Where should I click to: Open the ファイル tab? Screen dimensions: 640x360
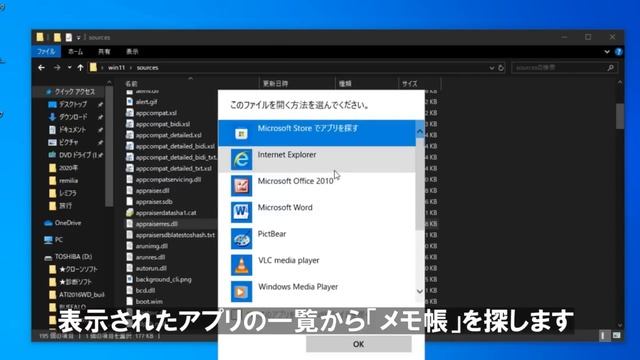pyautogui.click(x=46, y=52)
